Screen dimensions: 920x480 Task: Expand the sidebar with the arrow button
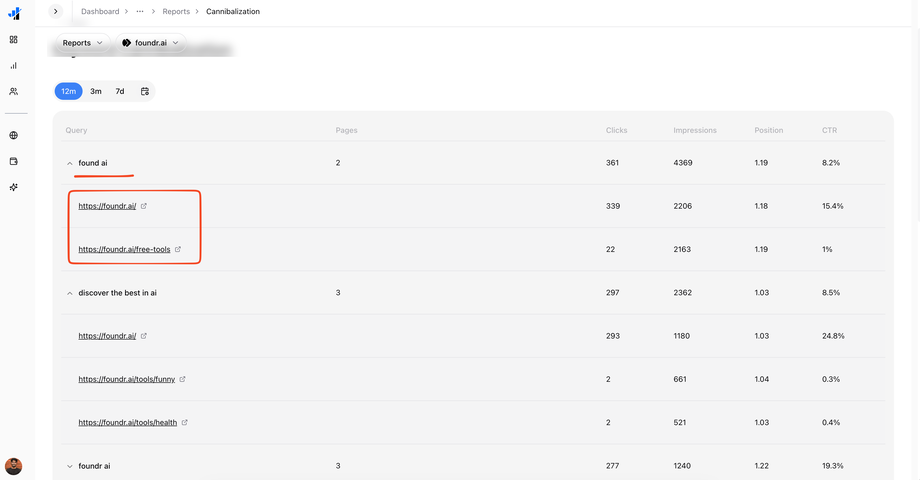click(56, 11)
